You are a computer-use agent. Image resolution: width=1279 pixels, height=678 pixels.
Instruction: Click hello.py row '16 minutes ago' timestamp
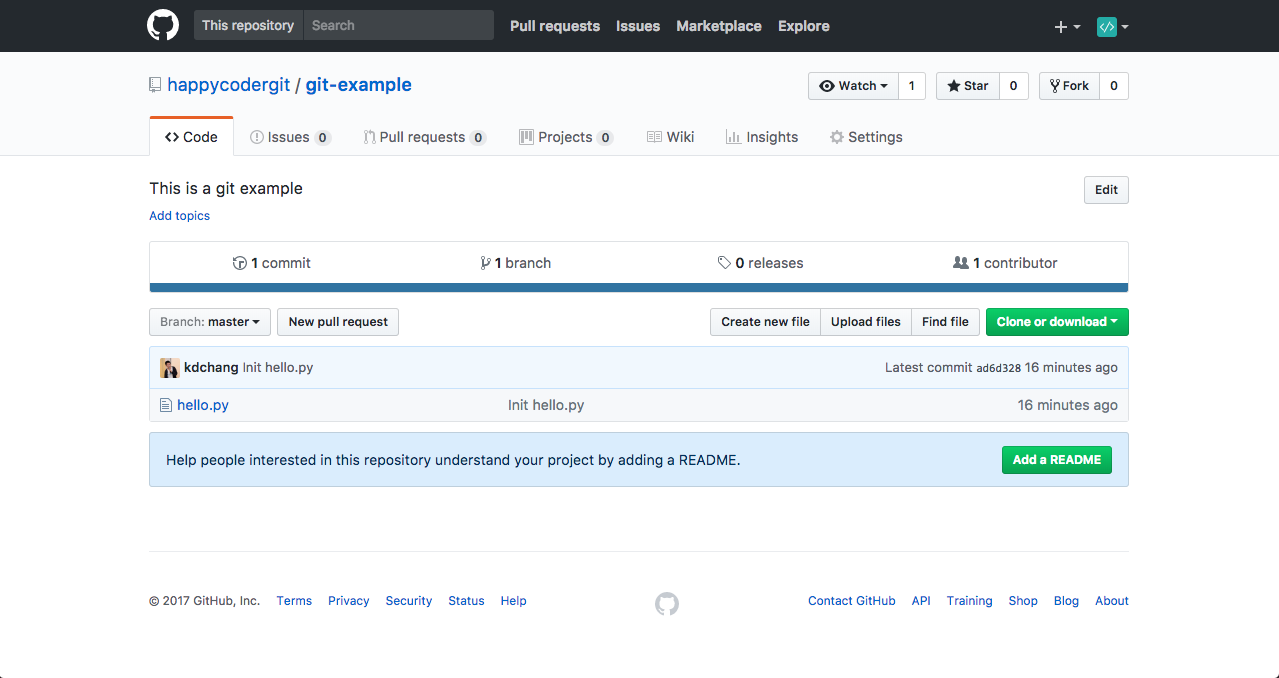pyautogui.click(x=1067, y=405)
